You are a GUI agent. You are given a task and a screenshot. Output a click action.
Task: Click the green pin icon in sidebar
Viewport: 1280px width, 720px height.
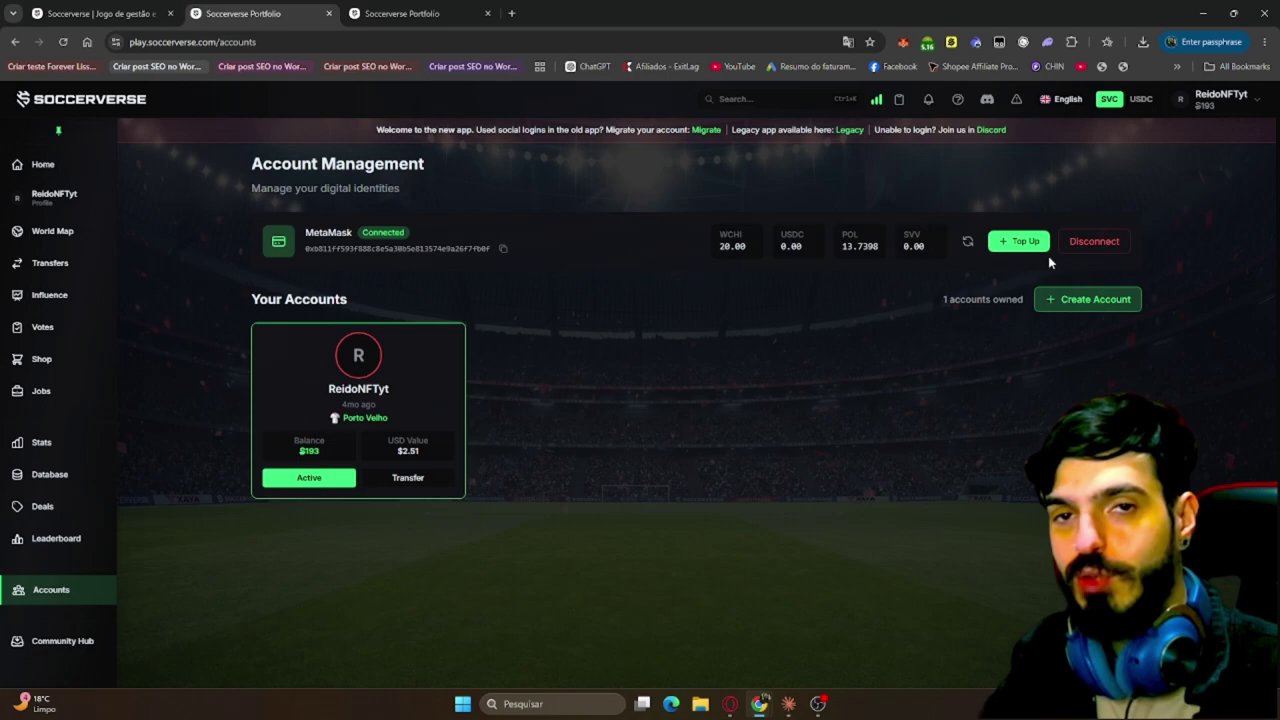tap(58, 130)
